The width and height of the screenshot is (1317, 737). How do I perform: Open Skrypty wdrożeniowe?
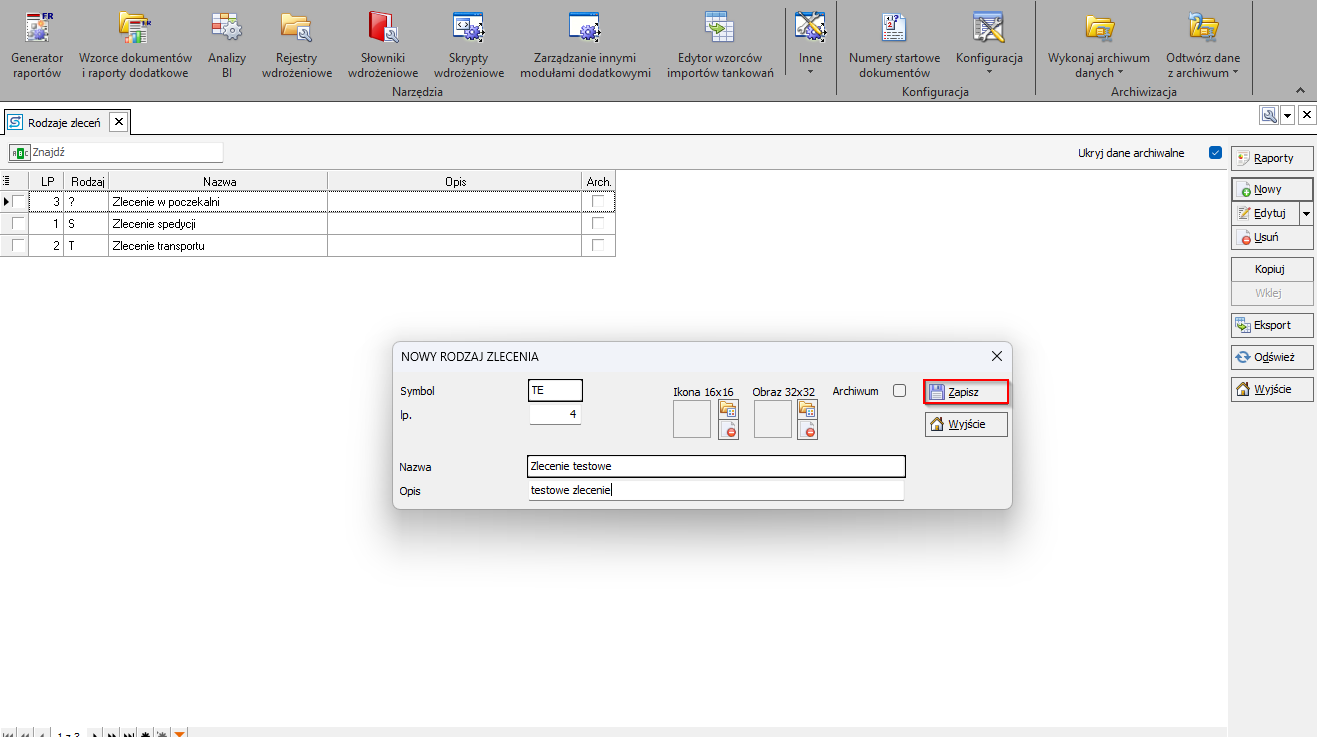pyautogui.click(x=469, y=45)
